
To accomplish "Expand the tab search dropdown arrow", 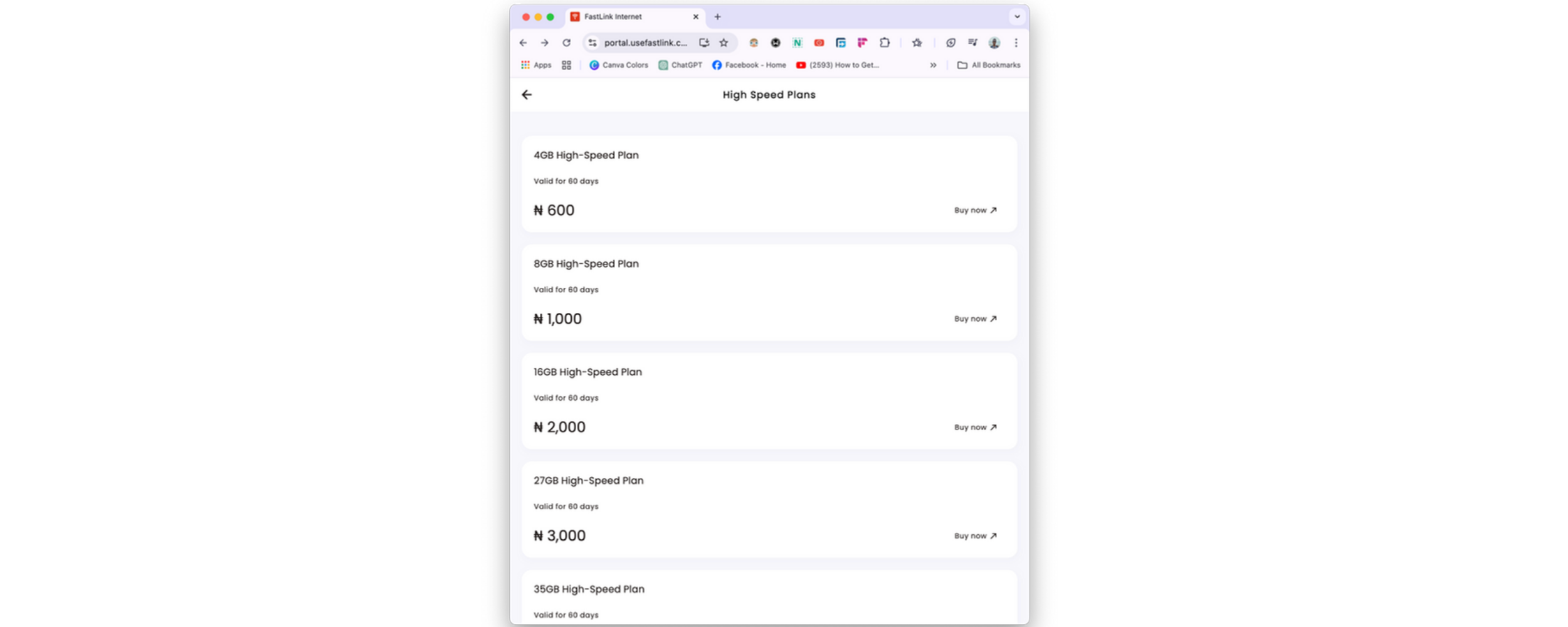I will click(1017, 17).
